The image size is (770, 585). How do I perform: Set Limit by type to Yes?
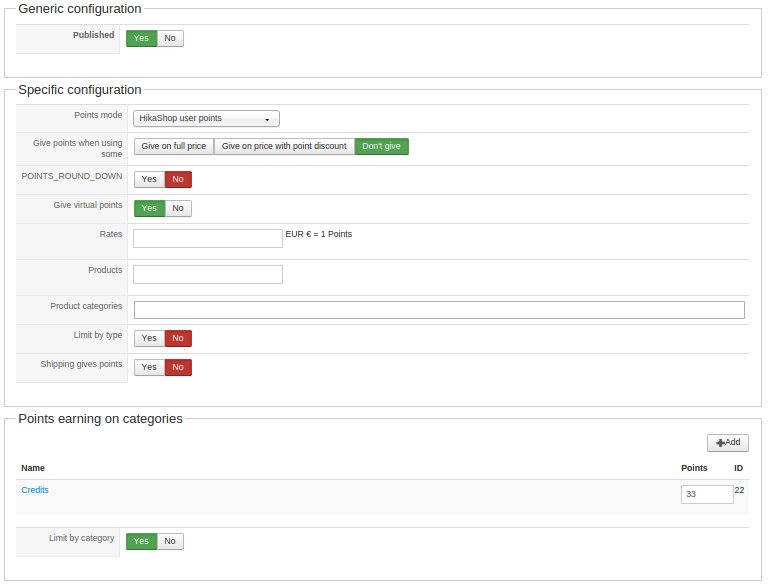click(149, 338)
